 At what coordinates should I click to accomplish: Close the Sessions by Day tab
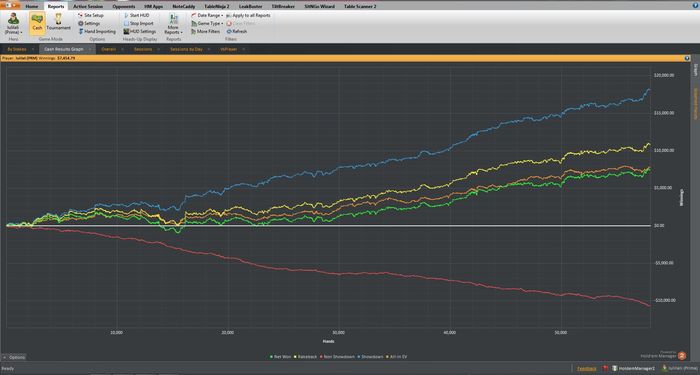pyautogui.click(x=210, y=49)
